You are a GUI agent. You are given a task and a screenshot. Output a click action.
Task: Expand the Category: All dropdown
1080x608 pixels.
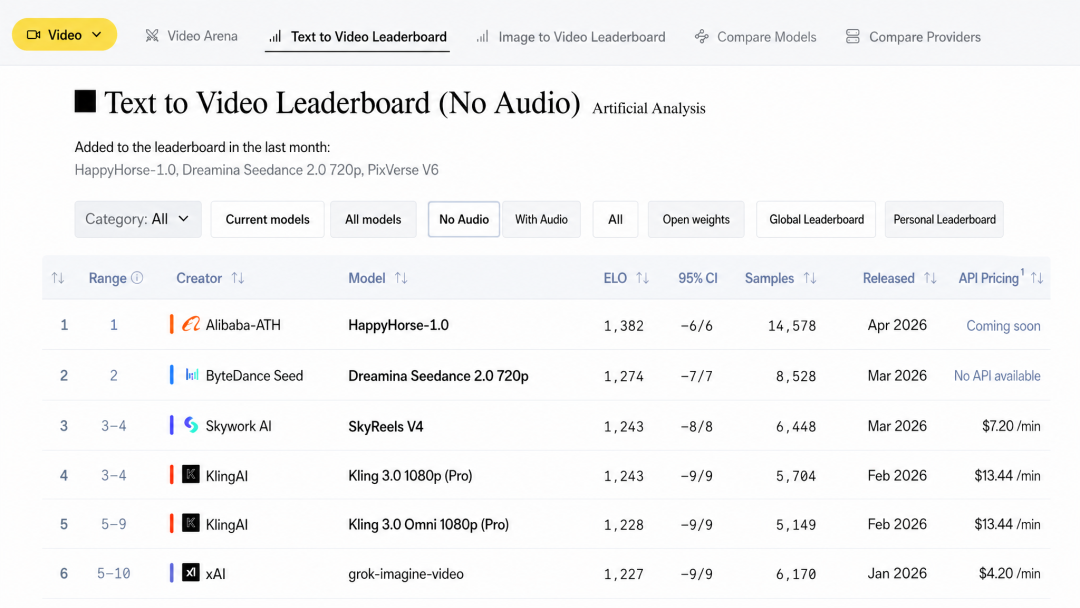coord(138,219)
